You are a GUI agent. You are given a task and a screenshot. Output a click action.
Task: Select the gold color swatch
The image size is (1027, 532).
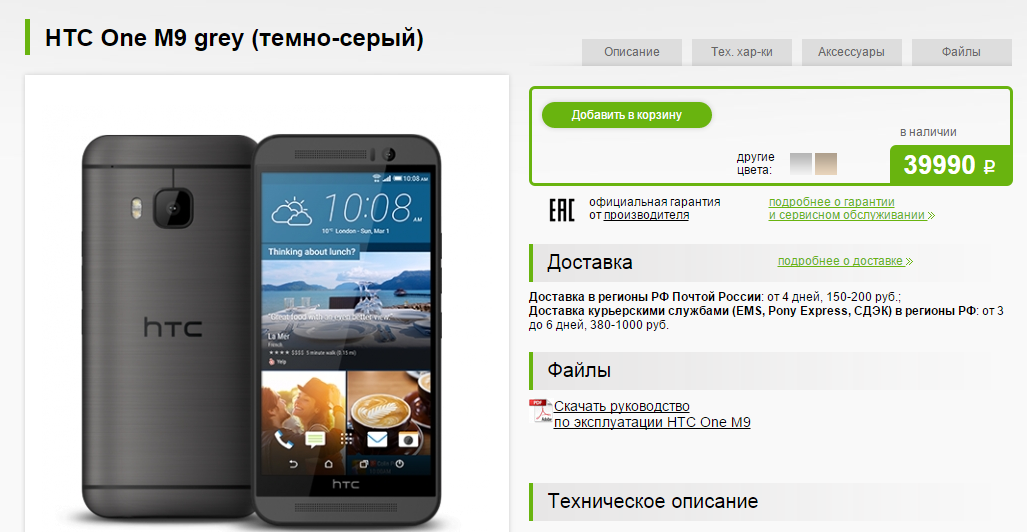[826, 164]
